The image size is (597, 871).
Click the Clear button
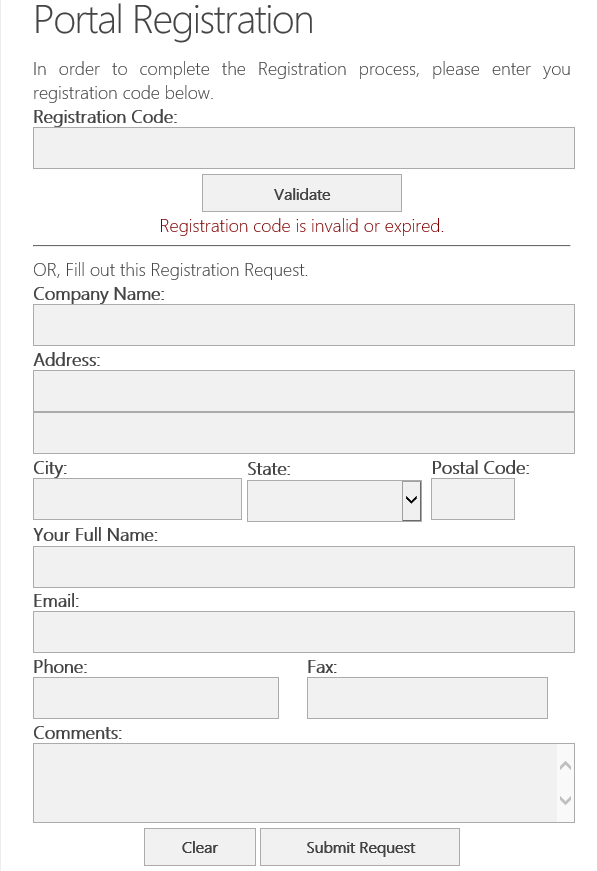200,847
